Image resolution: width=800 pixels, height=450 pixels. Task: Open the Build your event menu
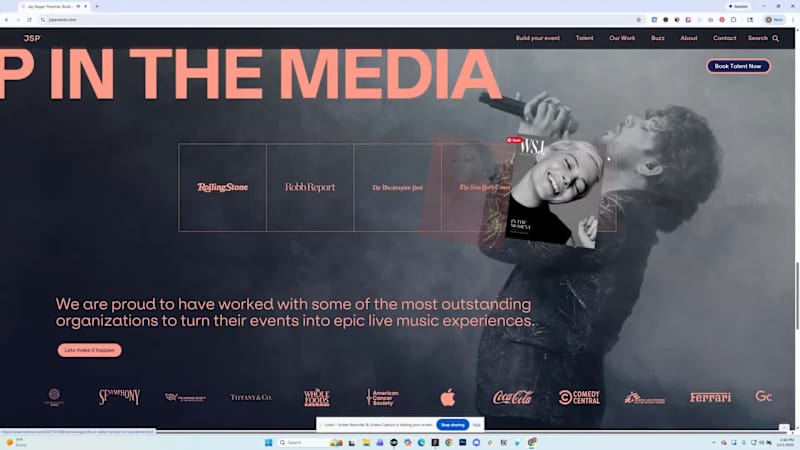coord(537,38)
